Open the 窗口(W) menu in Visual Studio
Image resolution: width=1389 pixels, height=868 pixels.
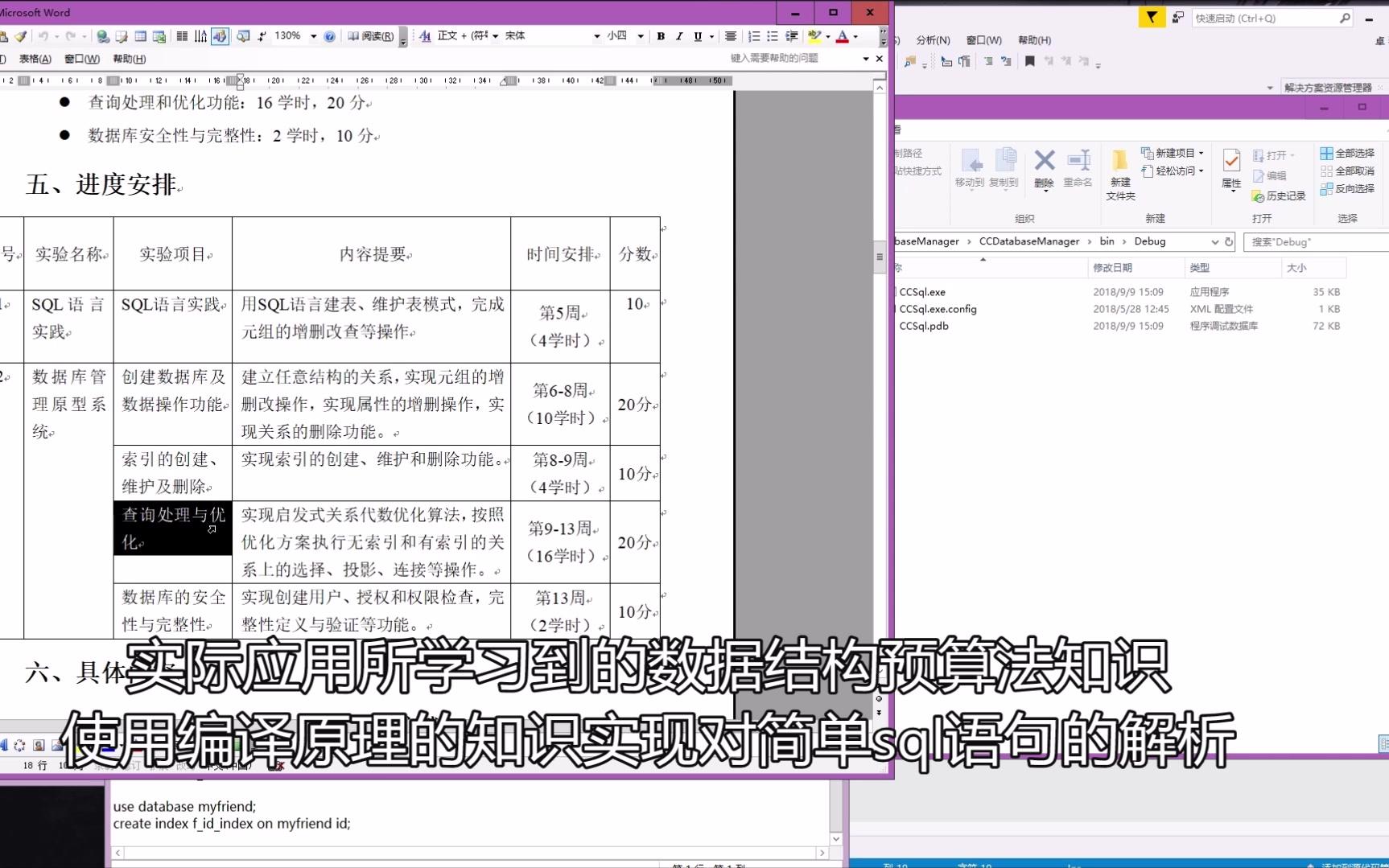(x=983, y=40)
